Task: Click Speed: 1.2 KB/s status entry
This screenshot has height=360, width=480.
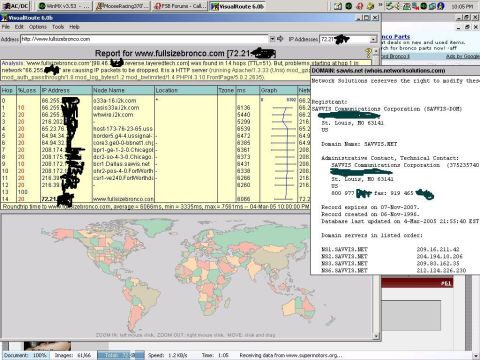Action: 168,355
